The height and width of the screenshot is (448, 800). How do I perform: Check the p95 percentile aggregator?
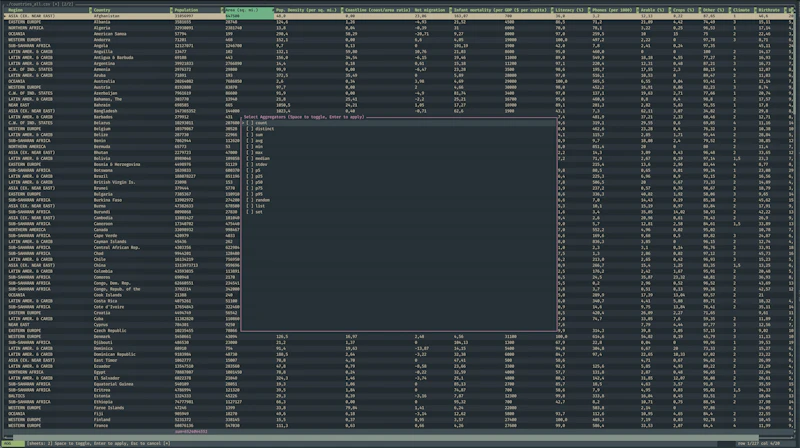point(249,194)
